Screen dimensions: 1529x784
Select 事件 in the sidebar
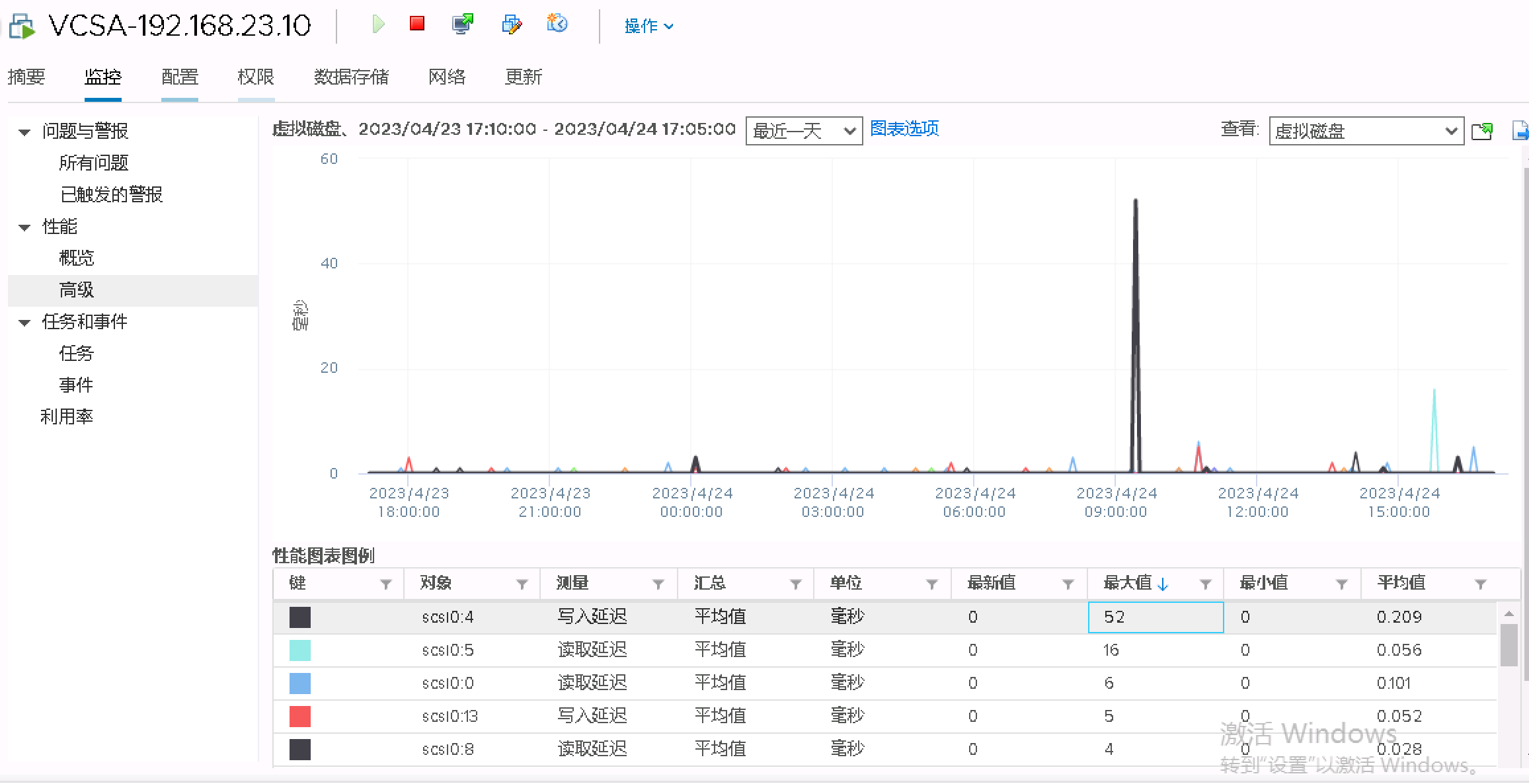pyautogui.click(x=77, y=385)
